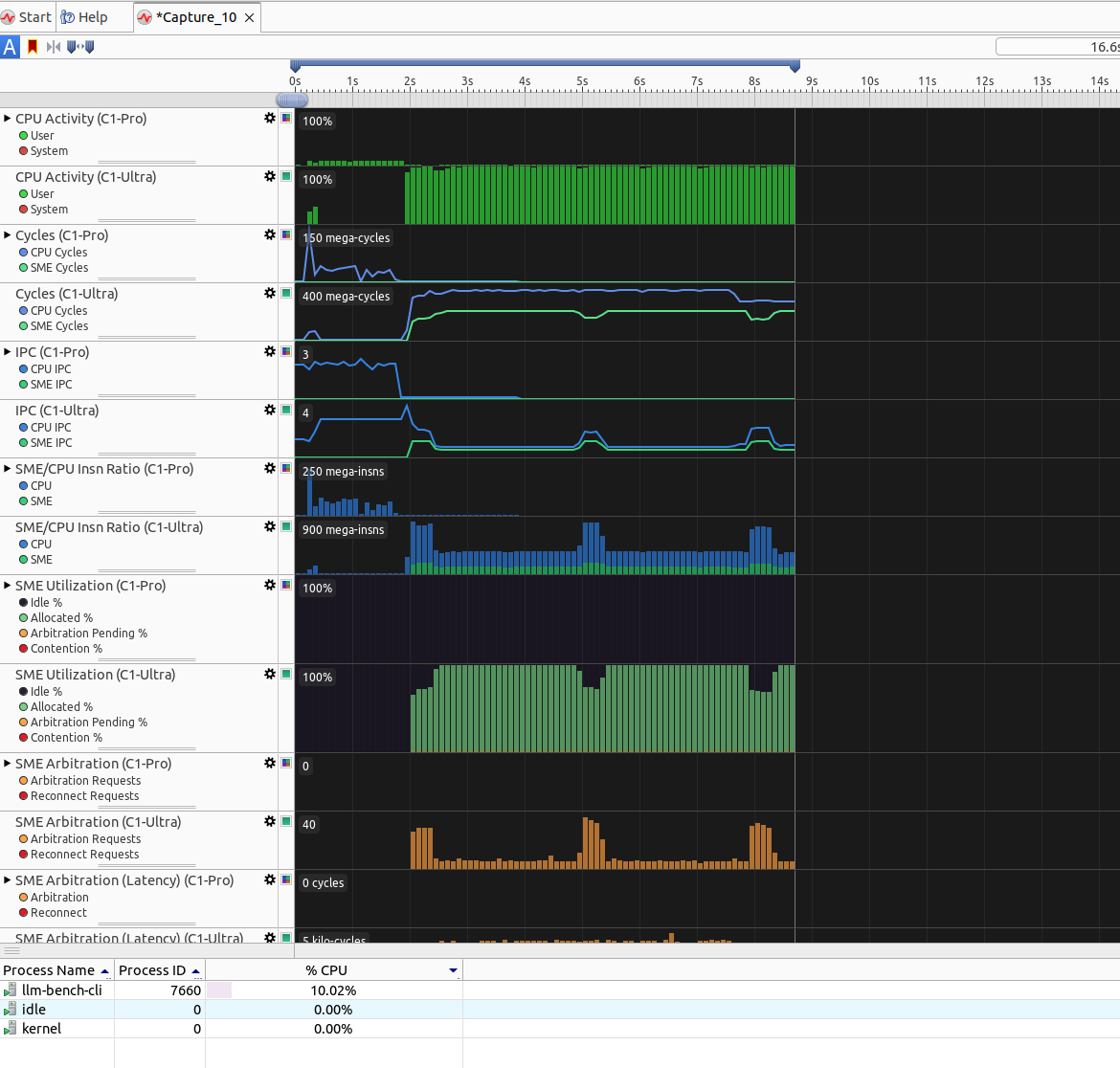This screenshot has height=1068, width=1120.
Task: Open settings gear for Cycles (C1-Ultra)
Action: [x=270, y=293]
